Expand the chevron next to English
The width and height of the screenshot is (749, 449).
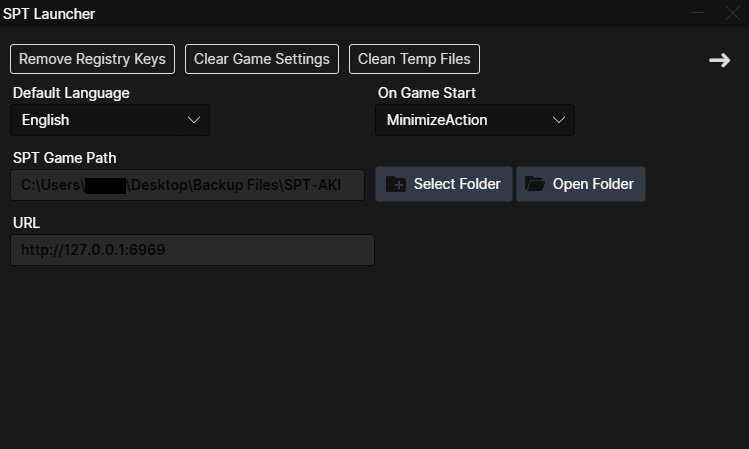point(193,120)
